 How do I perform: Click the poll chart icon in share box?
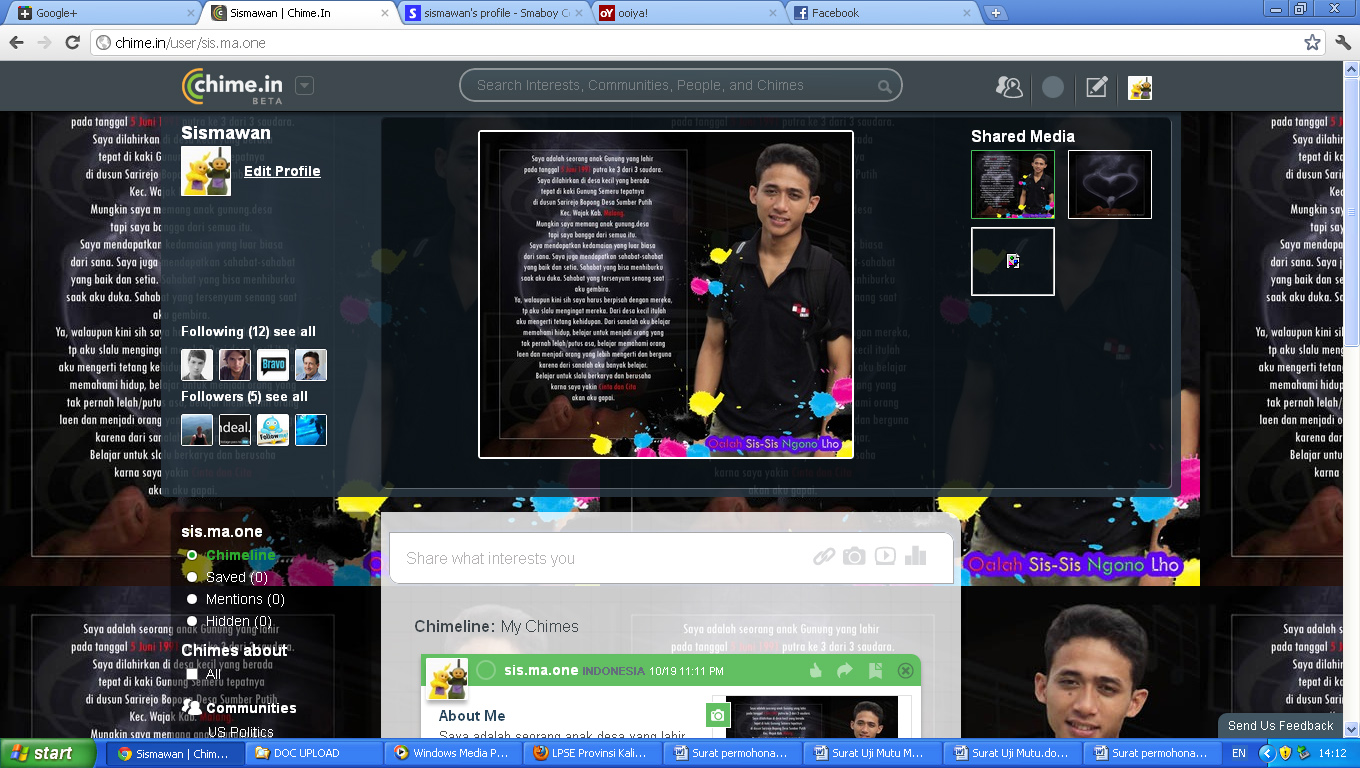(915, 557)
